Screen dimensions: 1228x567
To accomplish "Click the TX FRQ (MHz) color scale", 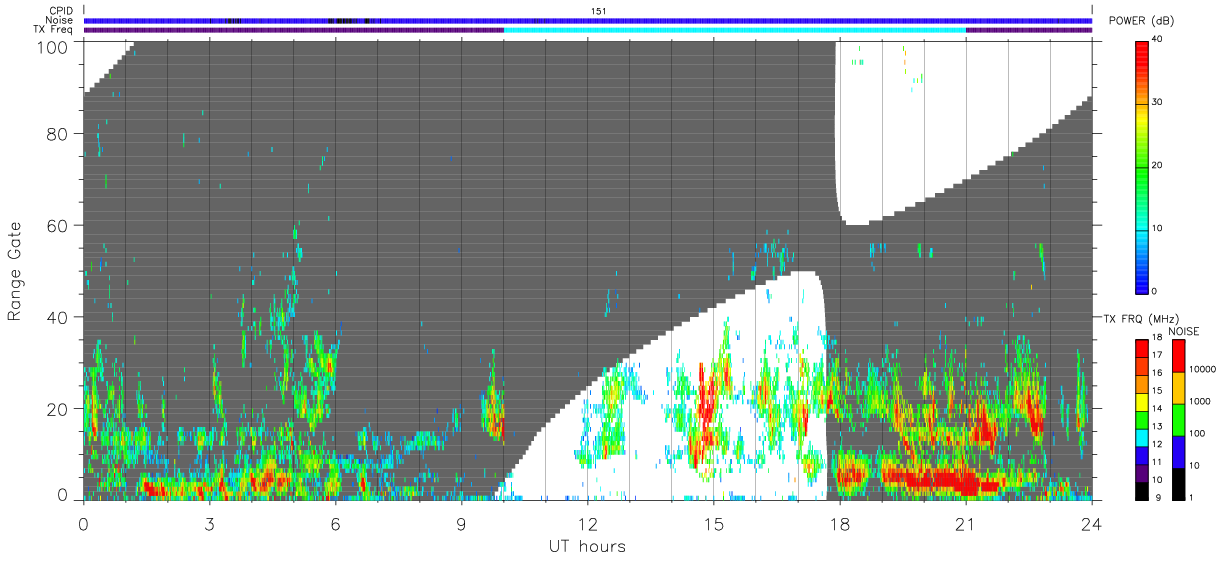I will coord(1142,418).
